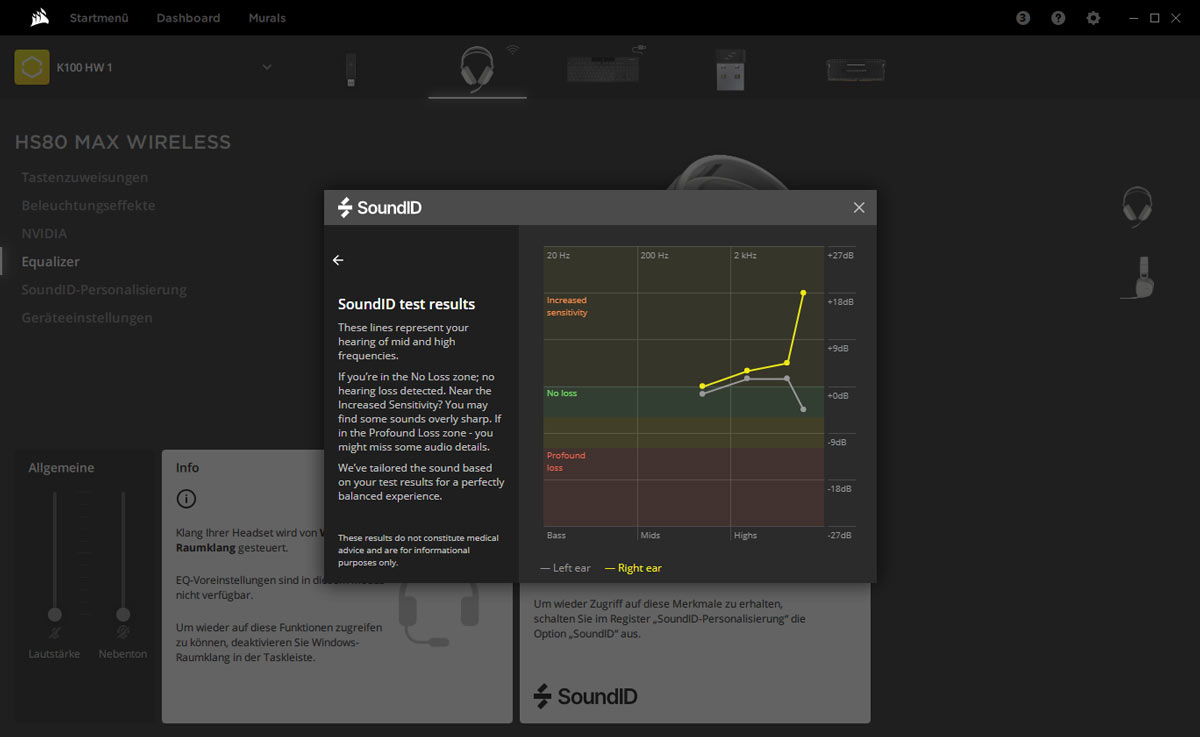Select Tastenzuweisungen in the sidebar
1200x737 pixels.
tap(85, 177)
